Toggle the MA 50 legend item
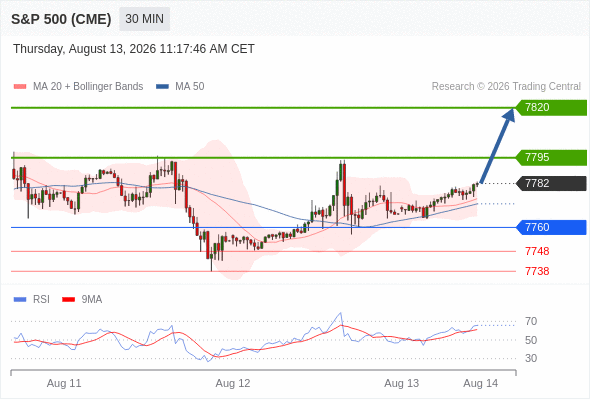This screenshot has height=400, width=590. [x=180, y=87]
